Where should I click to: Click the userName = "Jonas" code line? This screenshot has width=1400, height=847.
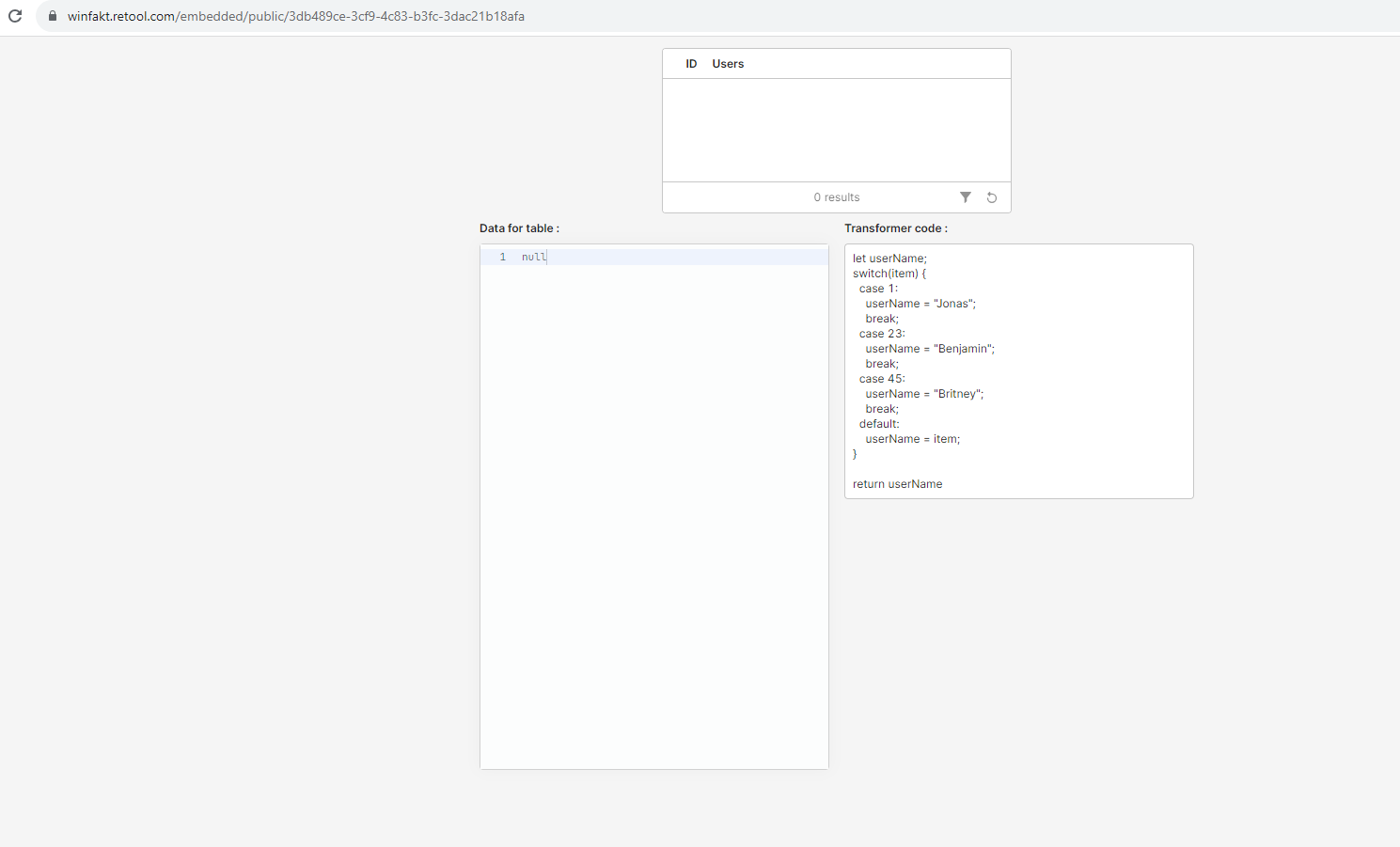click(x=920, y=304)
